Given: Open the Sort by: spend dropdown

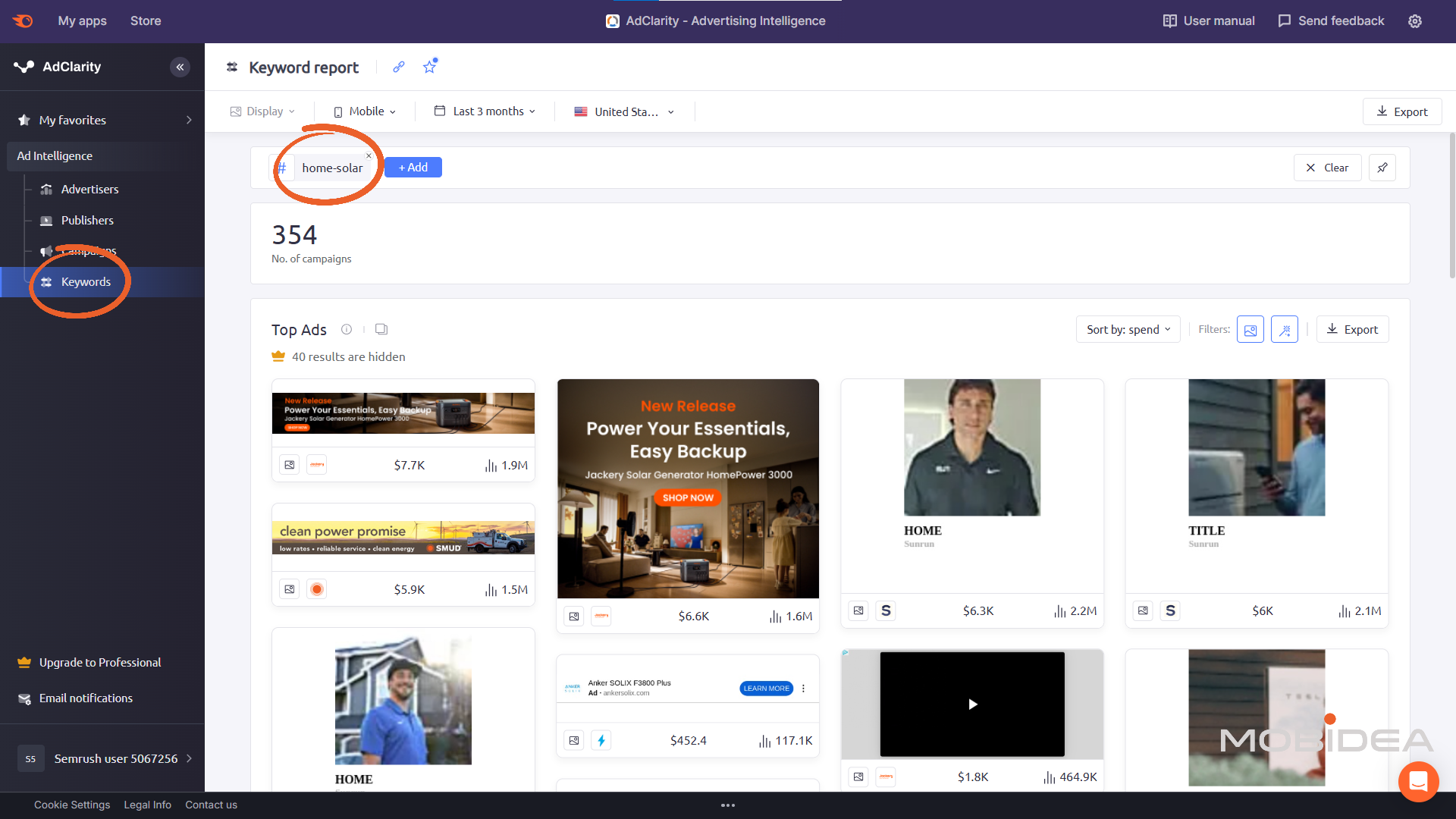Looking at the screenshot, I should (x=1128, y=329).
